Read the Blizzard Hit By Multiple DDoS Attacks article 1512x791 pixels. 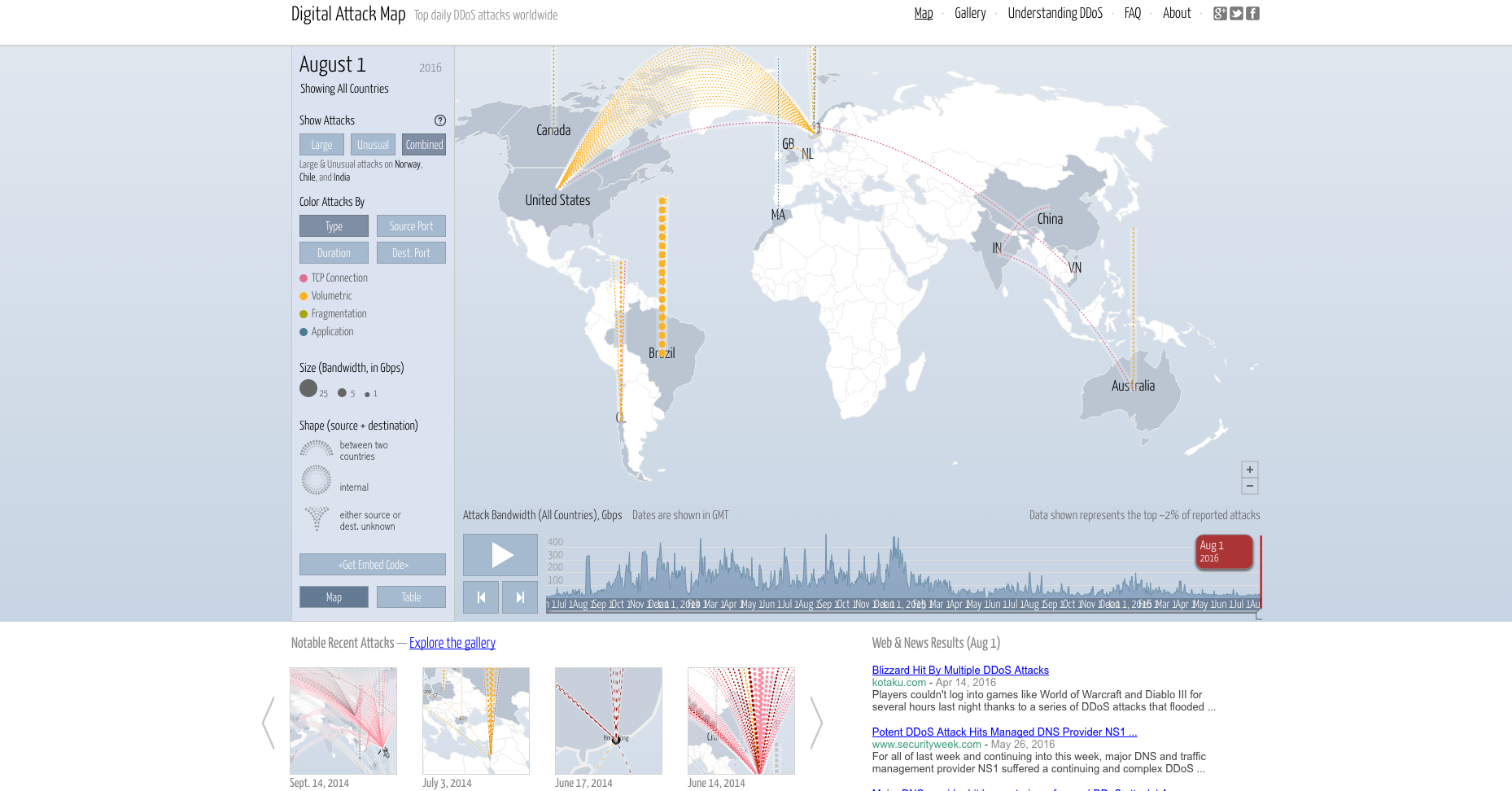[x=960, y=670]
